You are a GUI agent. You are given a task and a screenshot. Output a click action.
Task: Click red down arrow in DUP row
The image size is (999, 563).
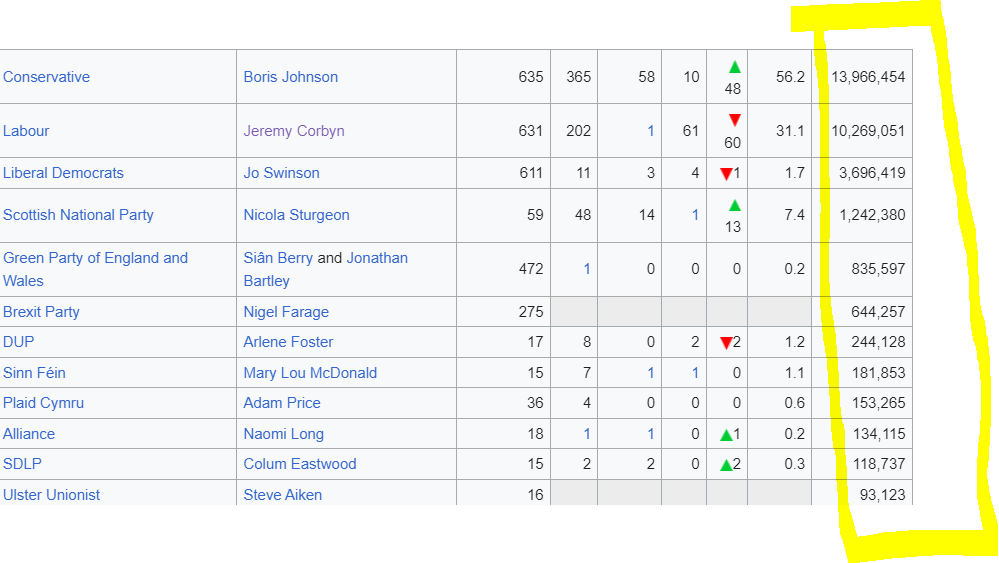pyautogui.click(x=726, y=343)
